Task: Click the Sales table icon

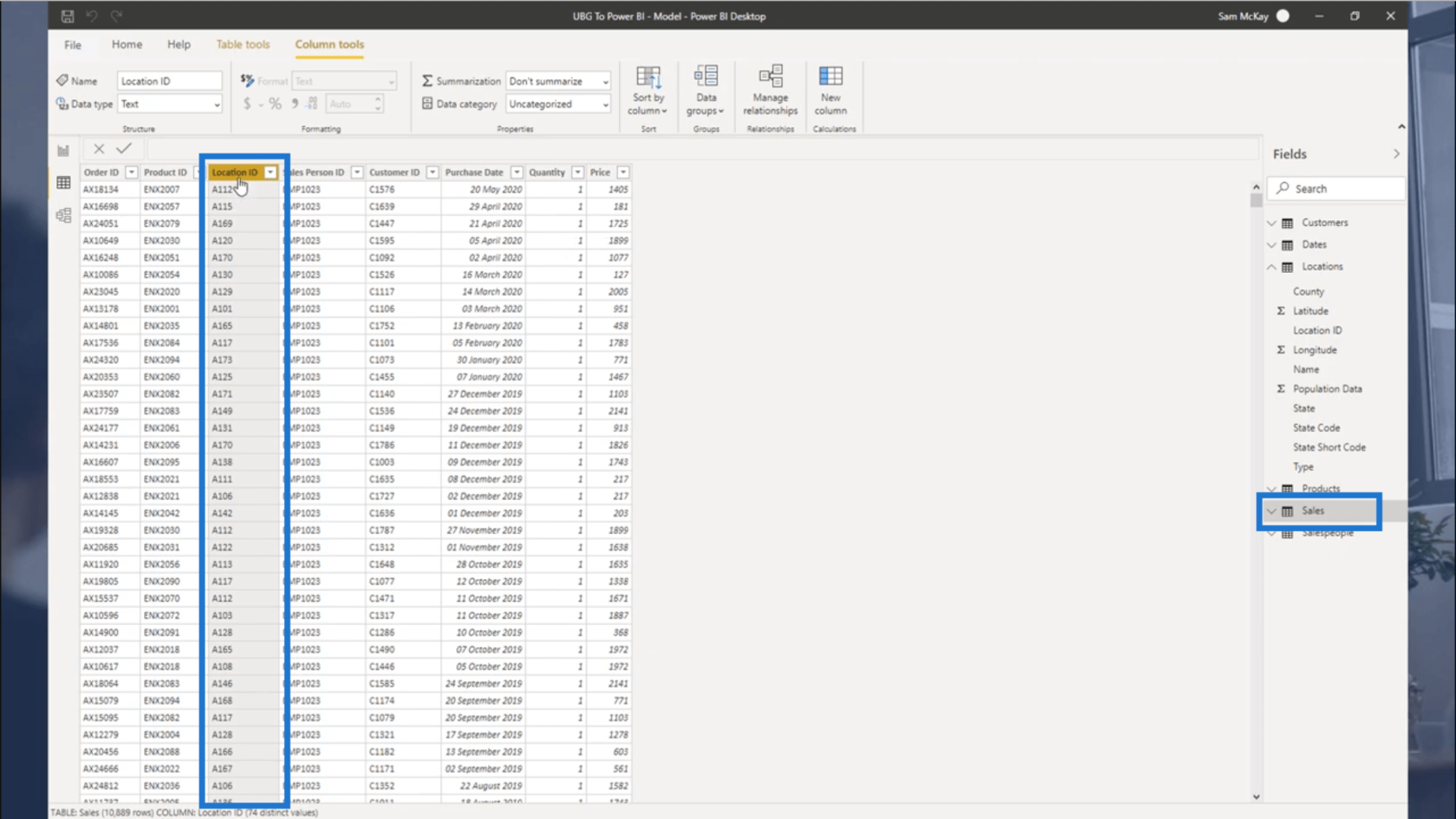Action: (x=1287, y=511)
